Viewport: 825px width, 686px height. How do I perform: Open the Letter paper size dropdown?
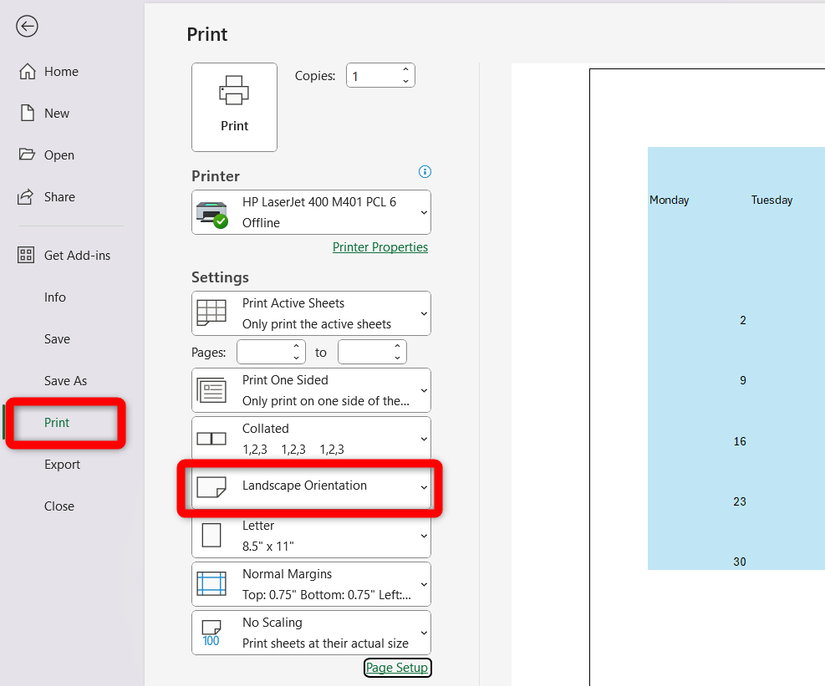pos(422,536)
